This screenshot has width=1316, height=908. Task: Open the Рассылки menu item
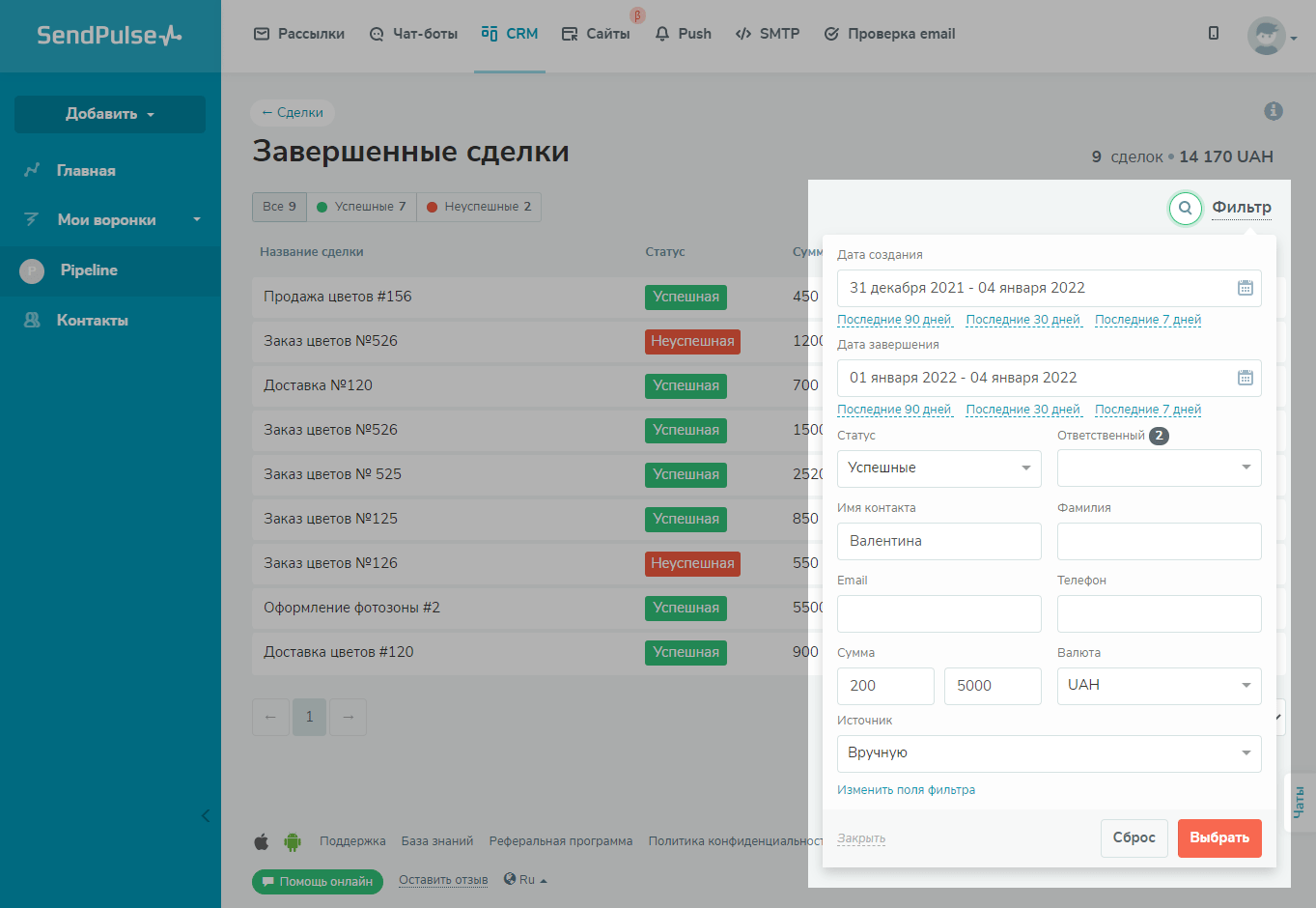(x=299, y=34)
